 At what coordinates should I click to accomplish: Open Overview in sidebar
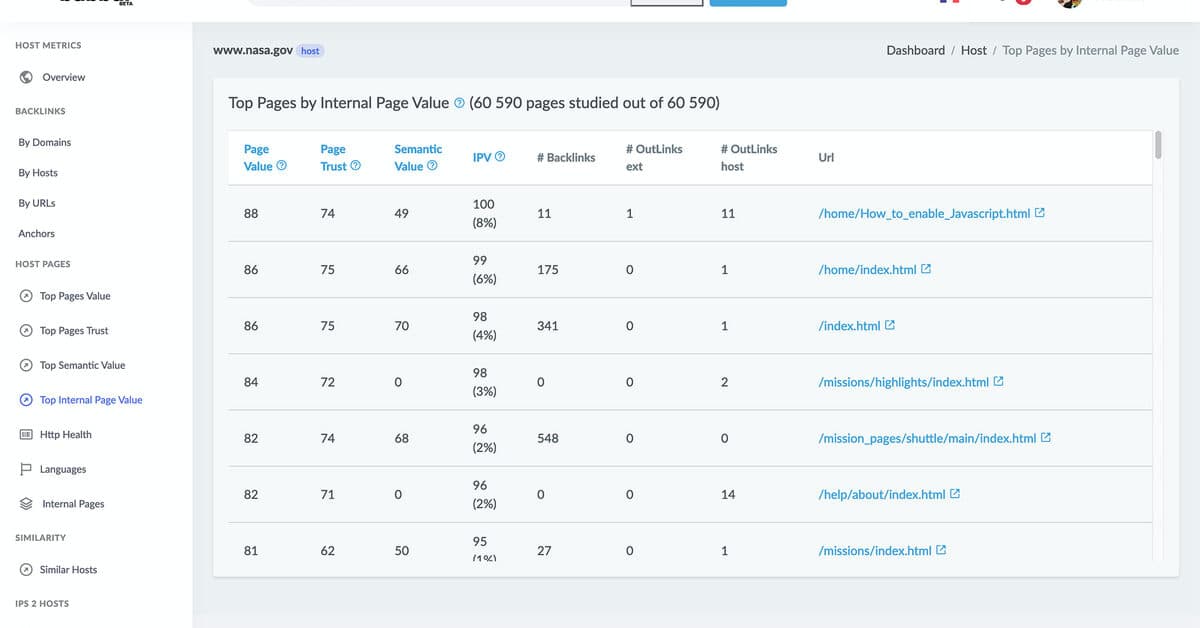tap(63, 77)
